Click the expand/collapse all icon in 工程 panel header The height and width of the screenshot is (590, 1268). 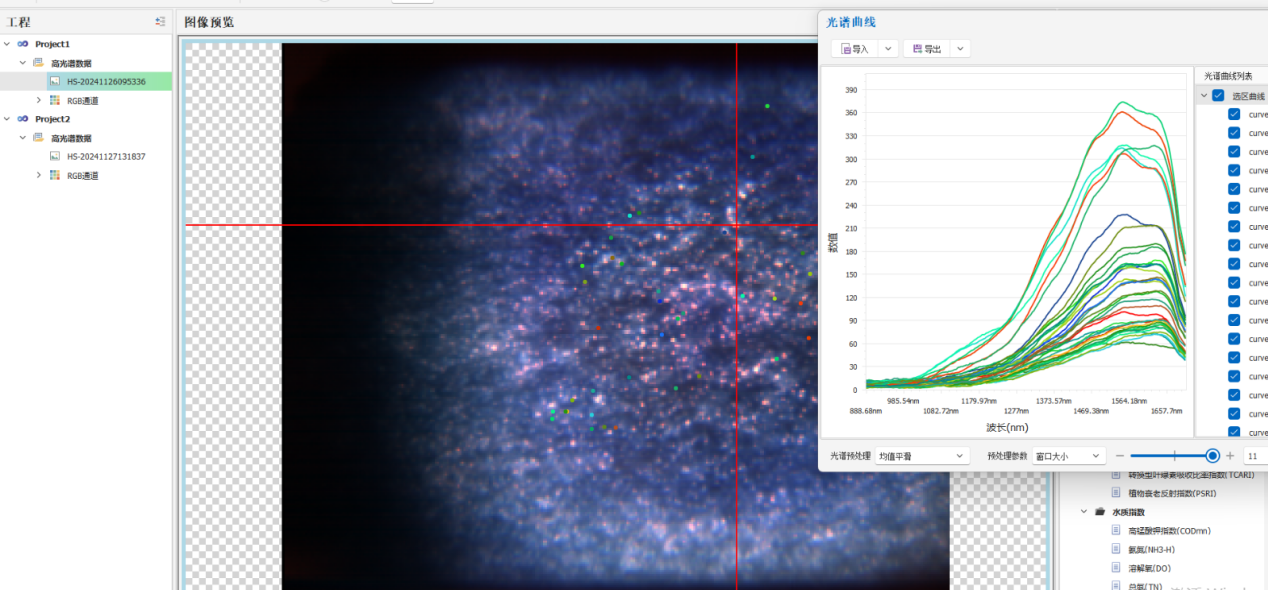click(160, 21)
